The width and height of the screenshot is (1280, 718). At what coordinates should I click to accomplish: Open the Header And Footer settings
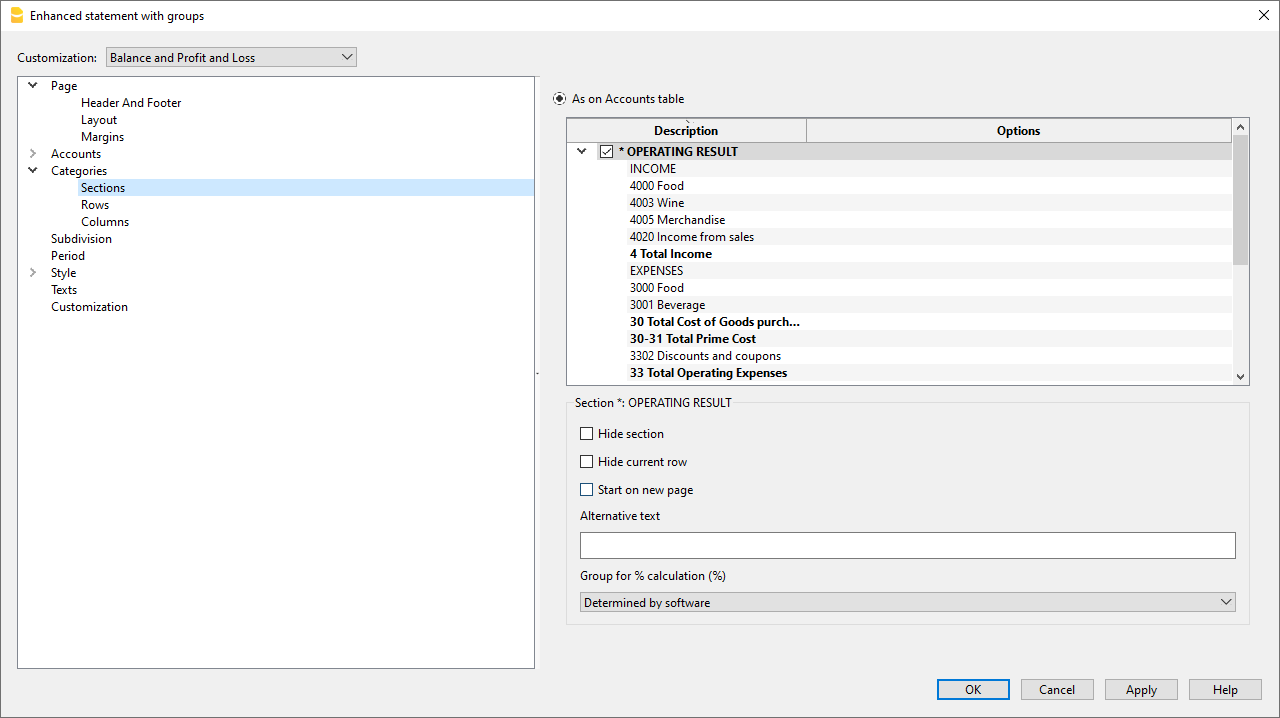point(131,102)
